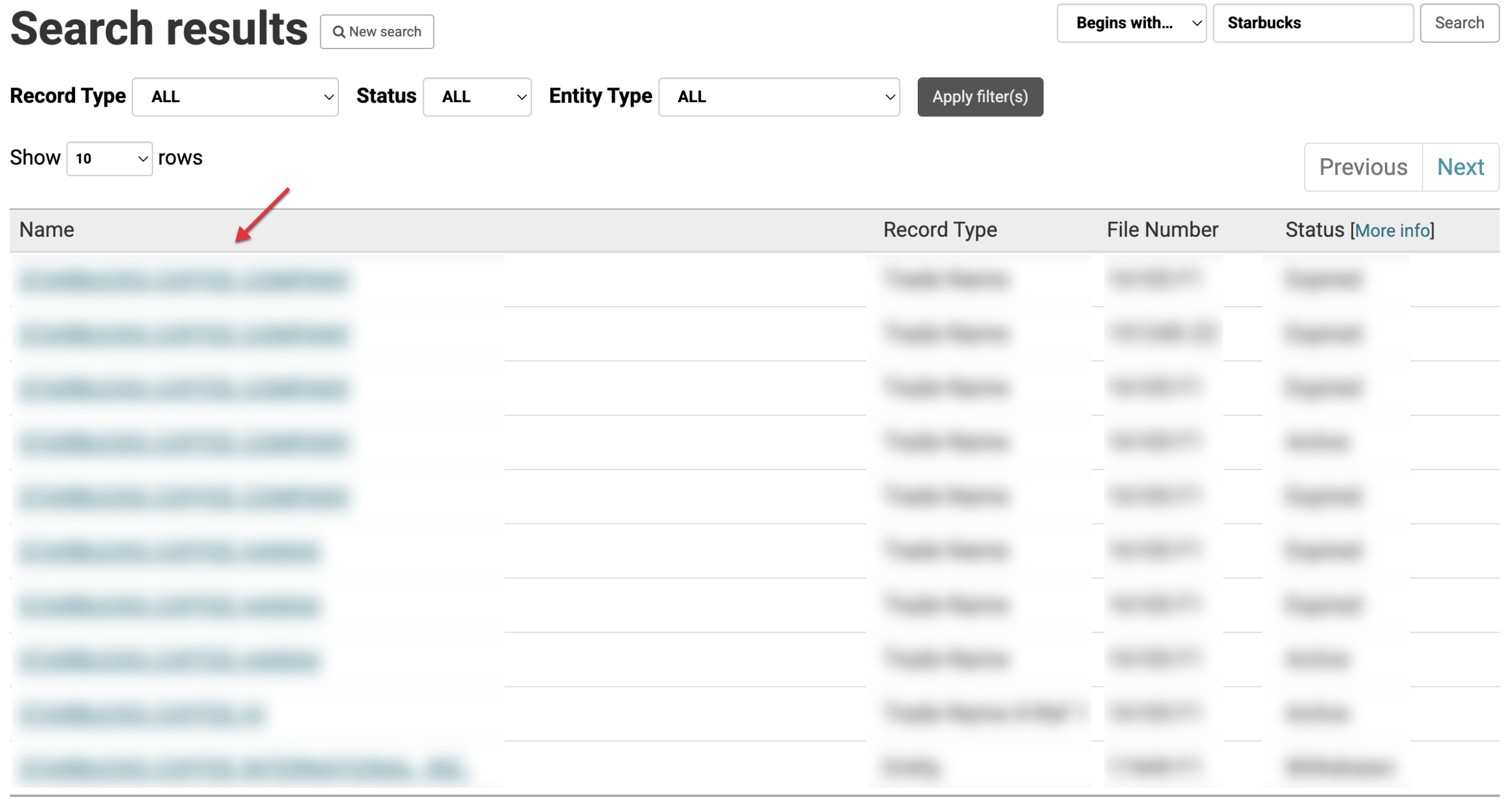Click the Record Type column header
The height and width of the screenshot is (805, 1512).
[x=939, y=230]
